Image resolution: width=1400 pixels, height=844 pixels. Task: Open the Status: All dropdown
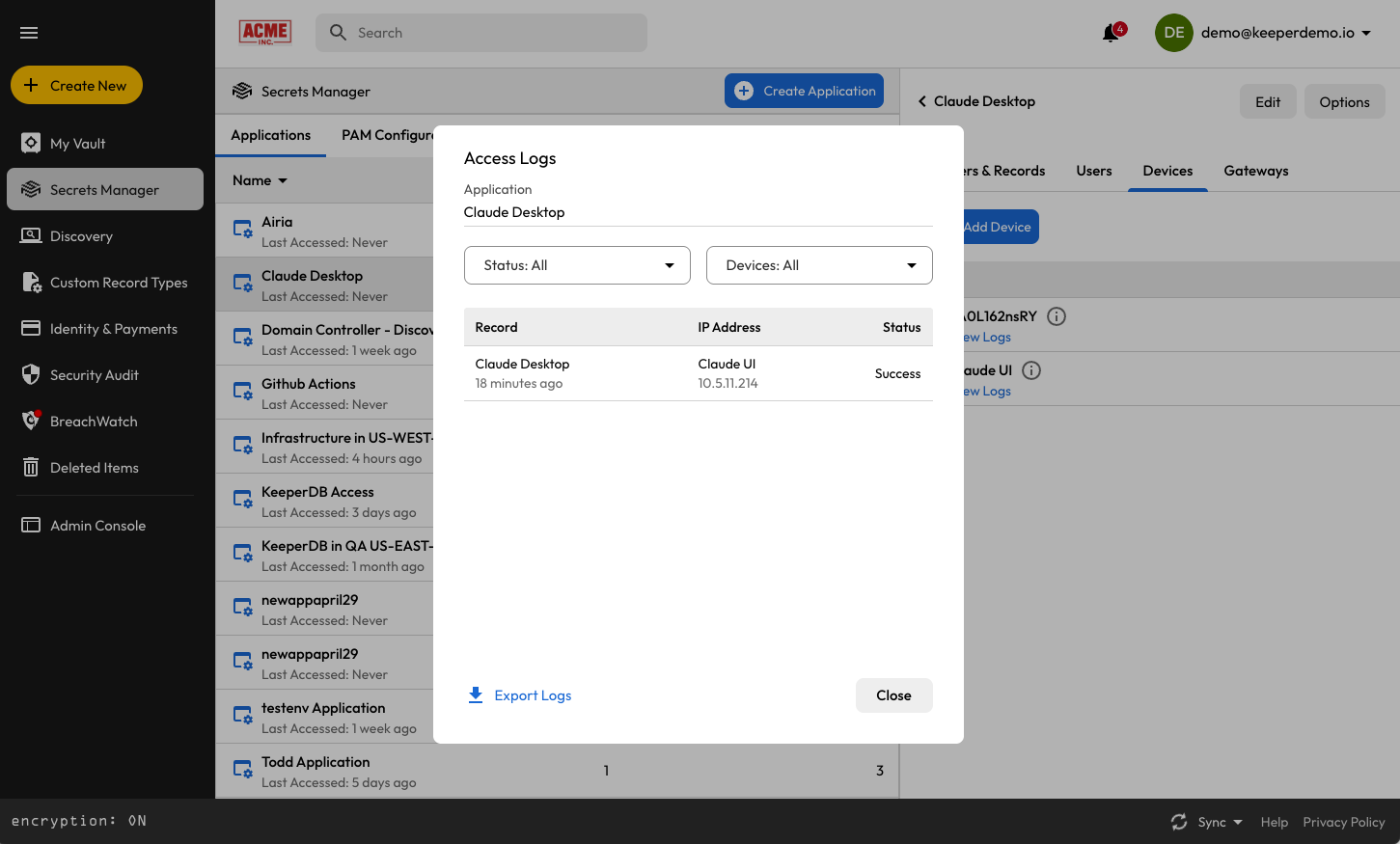pos(577,265)
